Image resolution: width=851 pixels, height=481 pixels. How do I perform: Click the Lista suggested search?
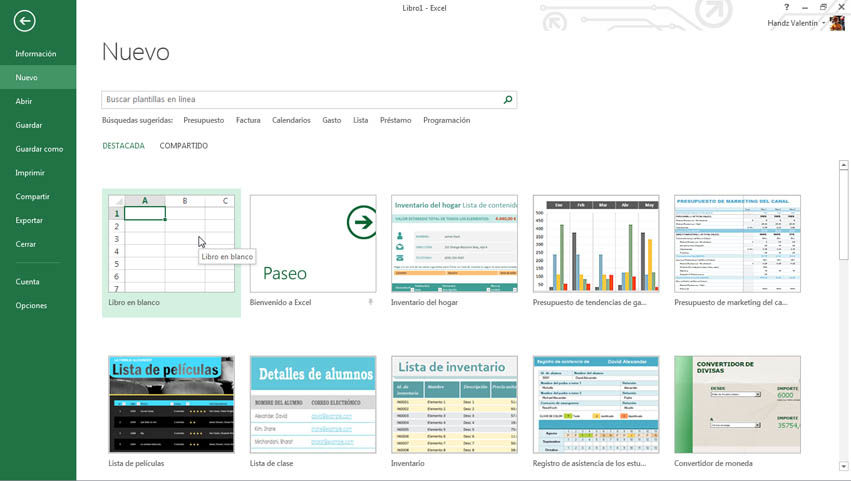(360, 121)
